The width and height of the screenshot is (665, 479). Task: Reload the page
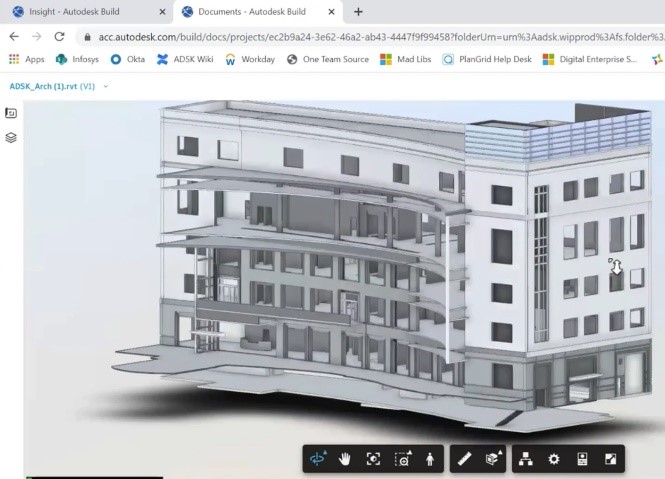coord(60,36)
